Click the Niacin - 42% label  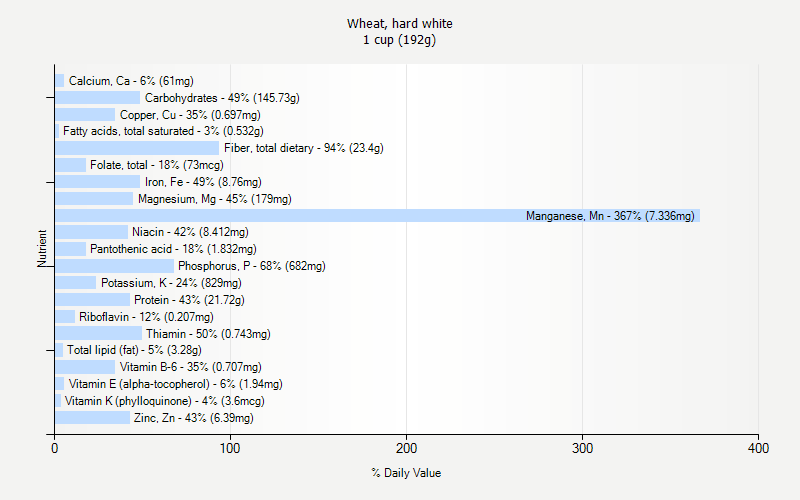click(190, 232)
